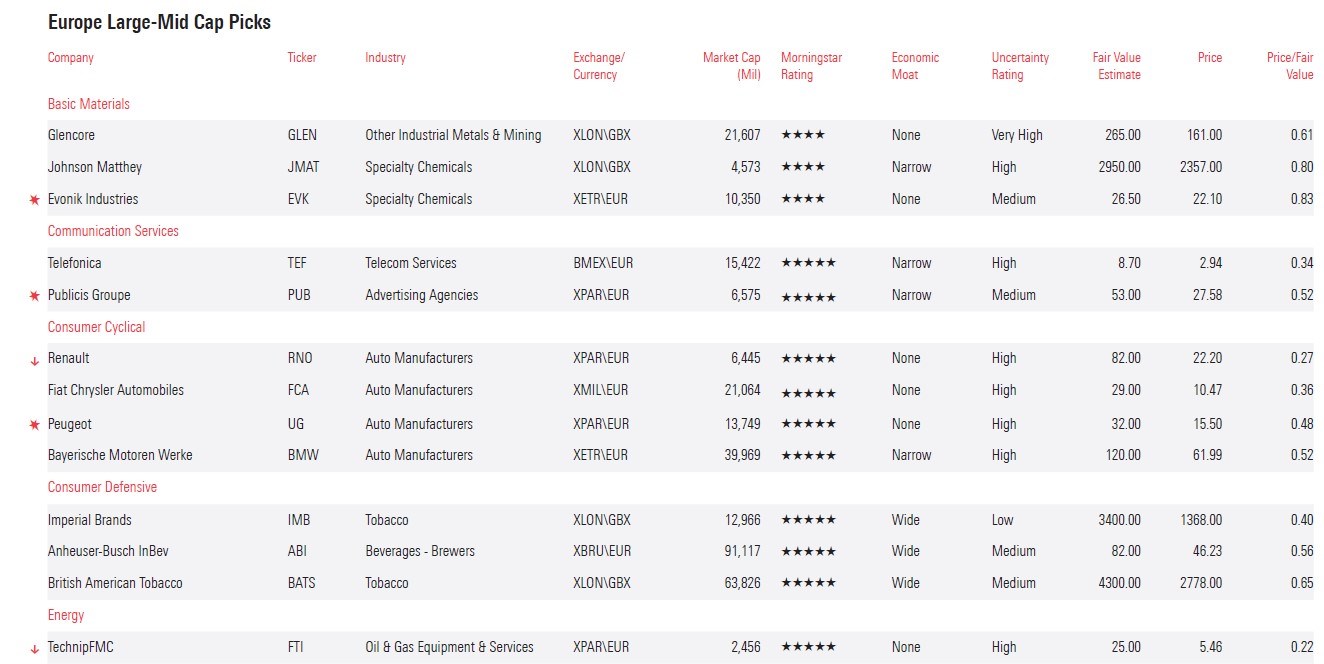
Task: Open the Johnson Matthey company name
Action: [95, 167]
